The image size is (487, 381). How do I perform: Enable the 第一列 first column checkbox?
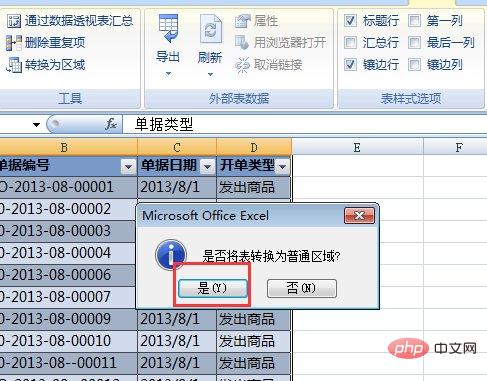pos(414,21)
